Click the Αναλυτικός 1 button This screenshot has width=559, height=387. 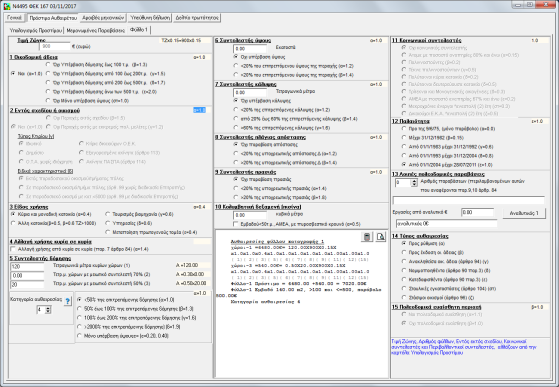coord(524,213)
